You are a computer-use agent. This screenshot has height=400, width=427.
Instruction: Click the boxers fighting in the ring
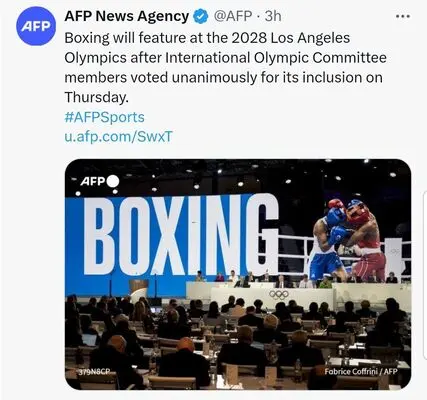coord(349,241)
